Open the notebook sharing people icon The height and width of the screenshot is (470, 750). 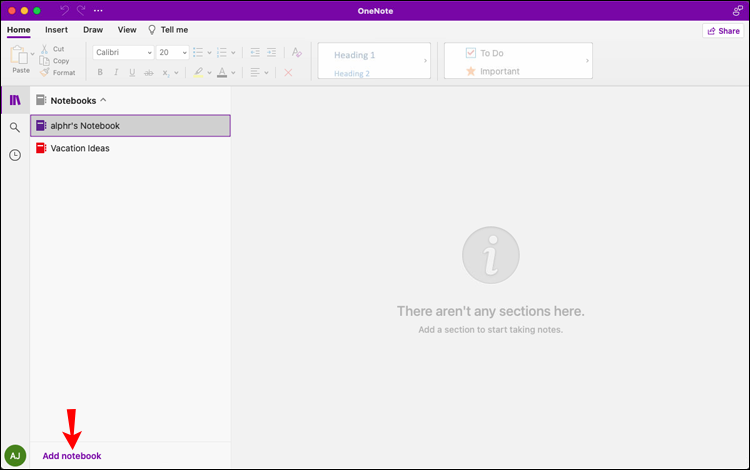click(x=738, y=11)
